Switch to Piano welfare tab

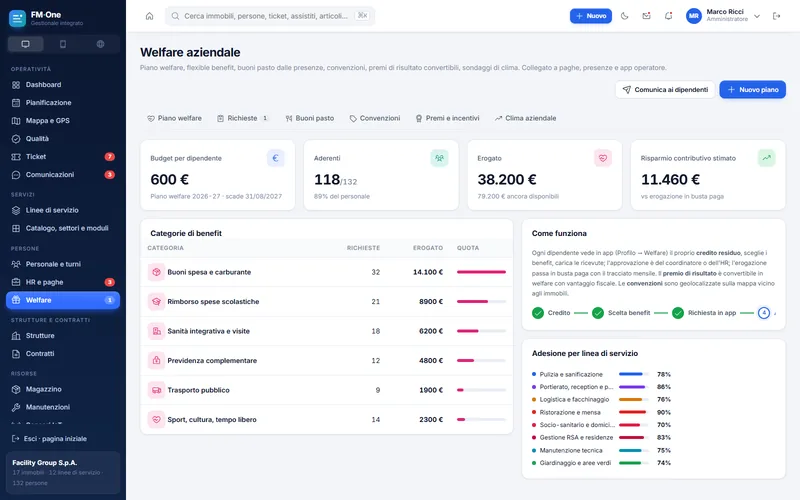pos(174,118)
